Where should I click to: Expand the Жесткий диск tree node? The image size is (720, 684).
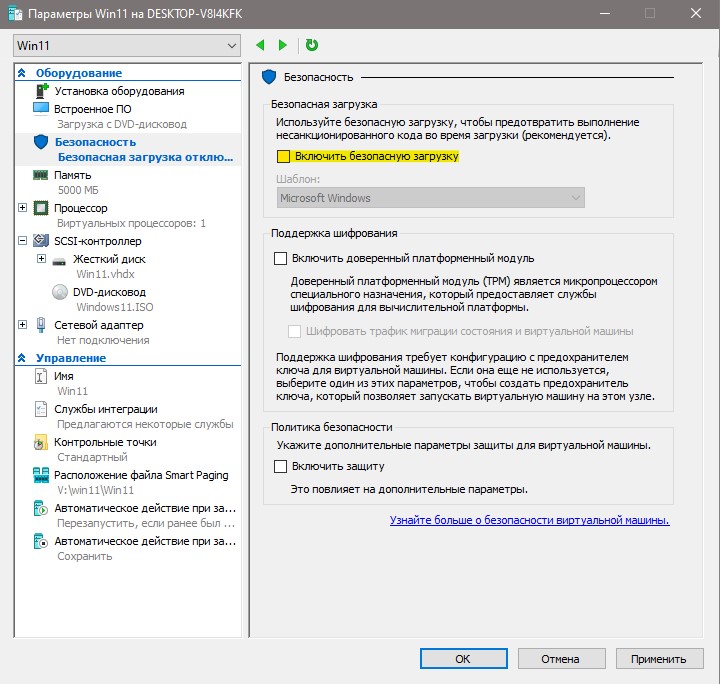point(41,259)
